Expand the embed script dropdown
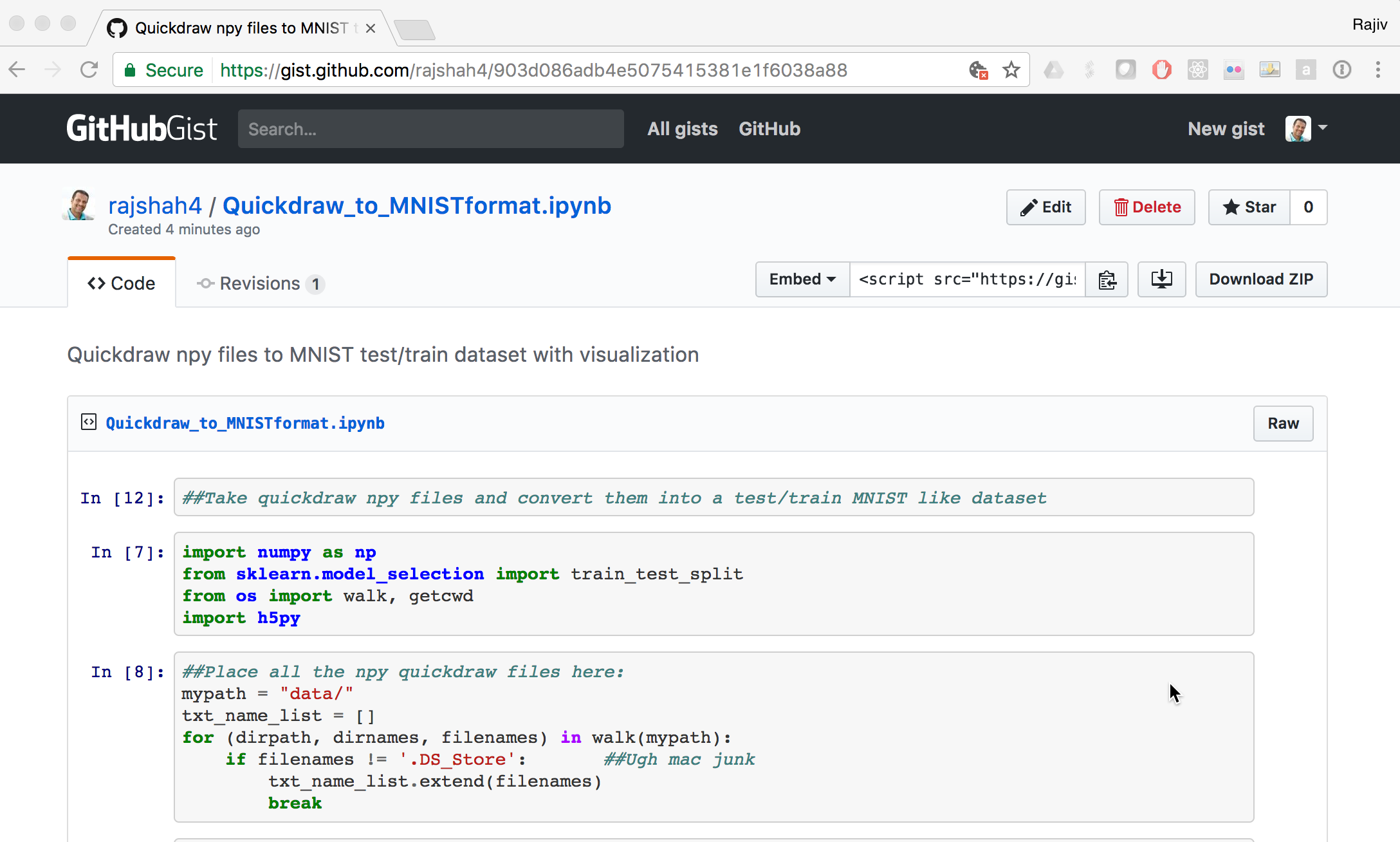 tap(800, 279)
